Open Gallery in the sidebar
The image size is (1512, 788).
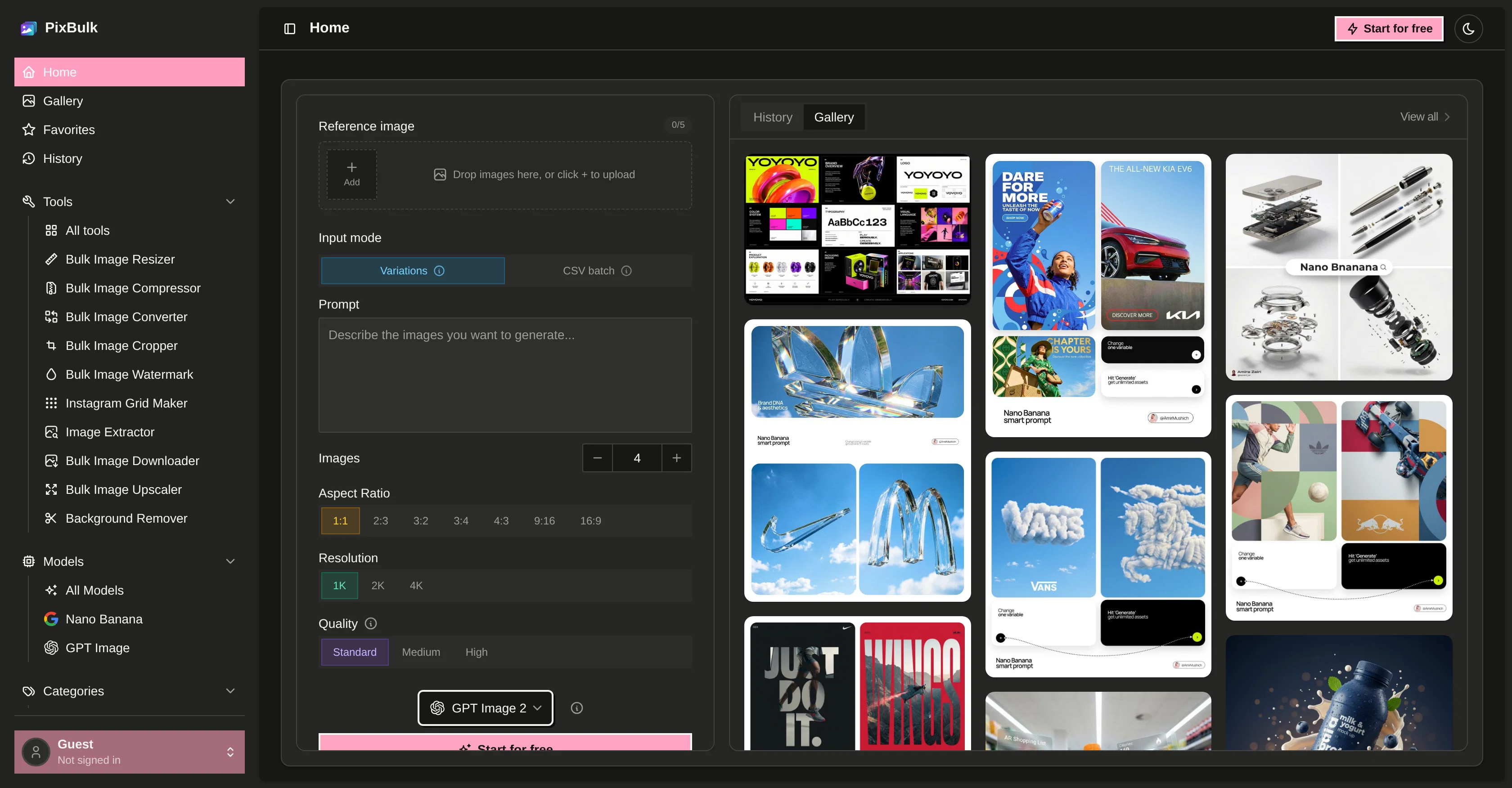click(x=129, y=101)
